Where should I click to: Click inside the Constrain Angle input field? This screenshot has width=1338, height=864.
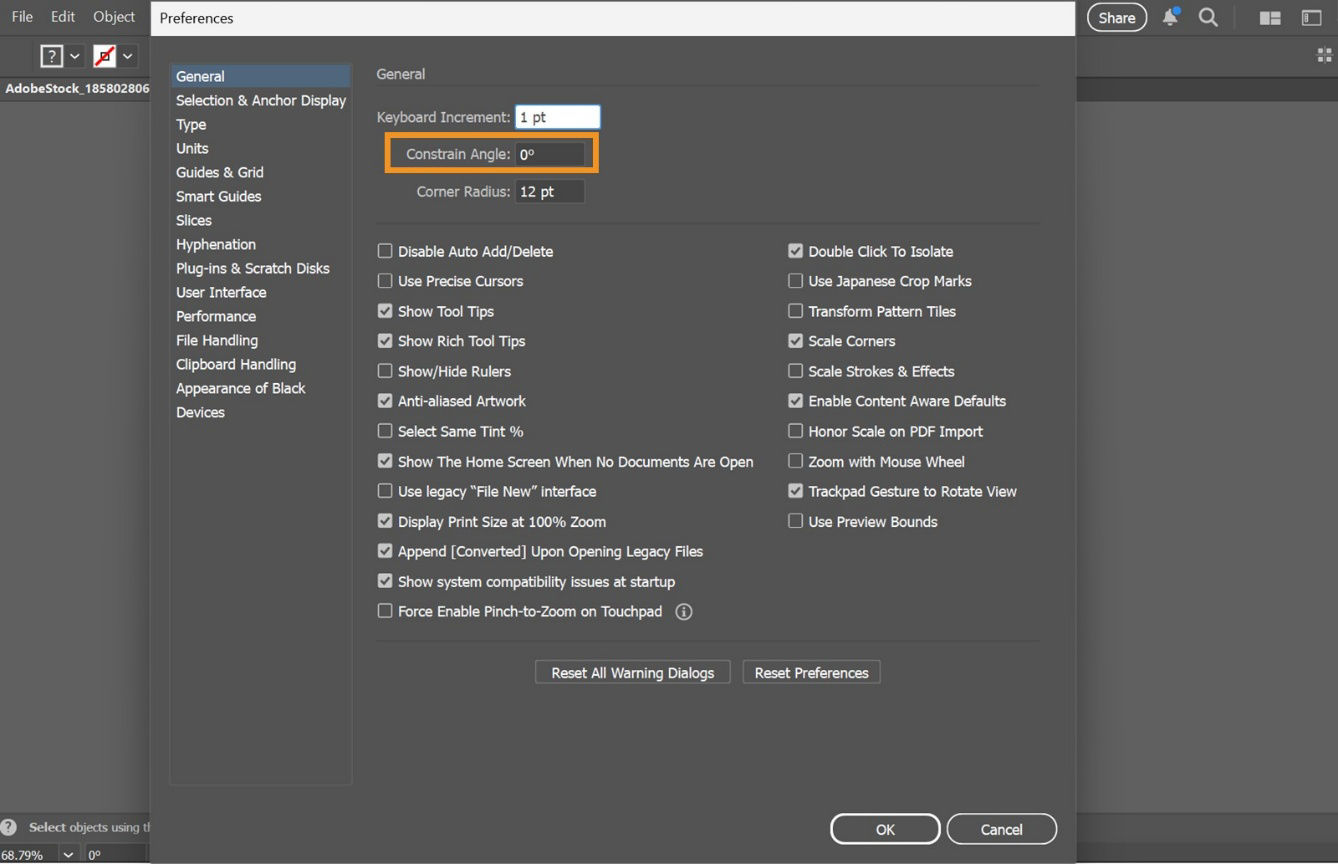pos(550,153)
